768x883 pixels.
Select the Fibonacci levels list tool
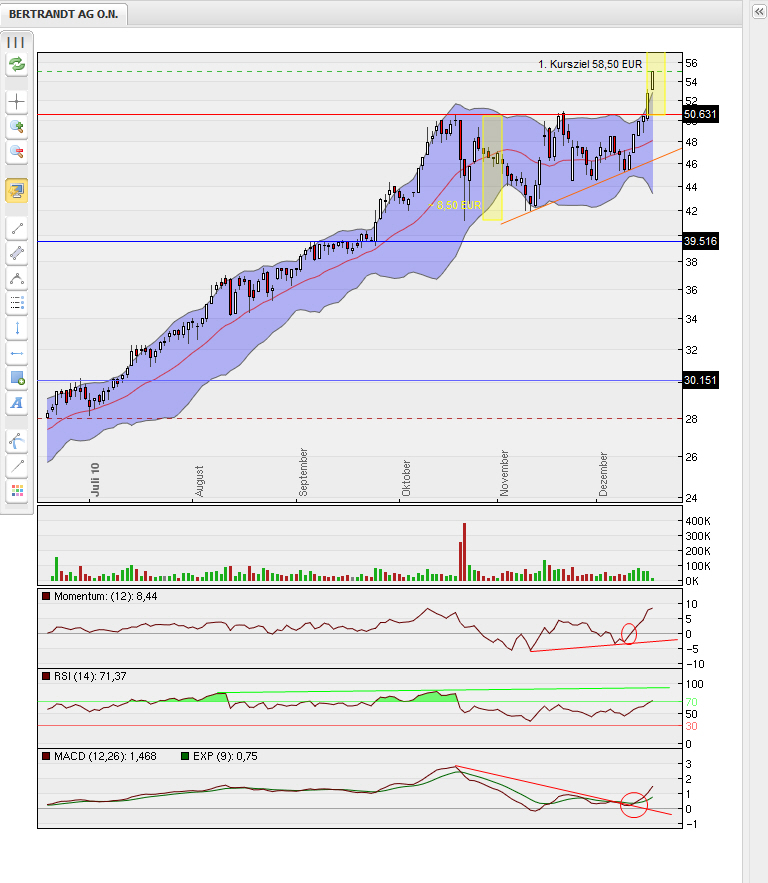tap(17, 304)
